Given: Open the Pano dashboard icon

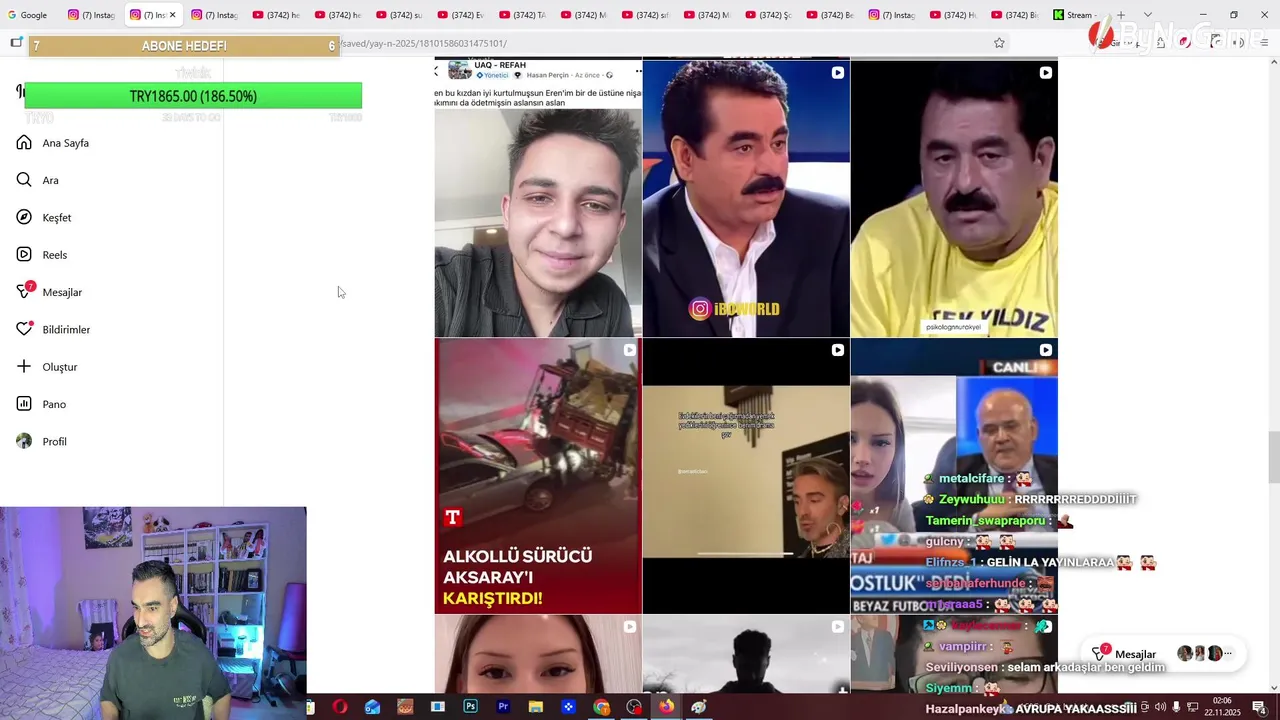Looking at the screenshot, I should [24, 404].
